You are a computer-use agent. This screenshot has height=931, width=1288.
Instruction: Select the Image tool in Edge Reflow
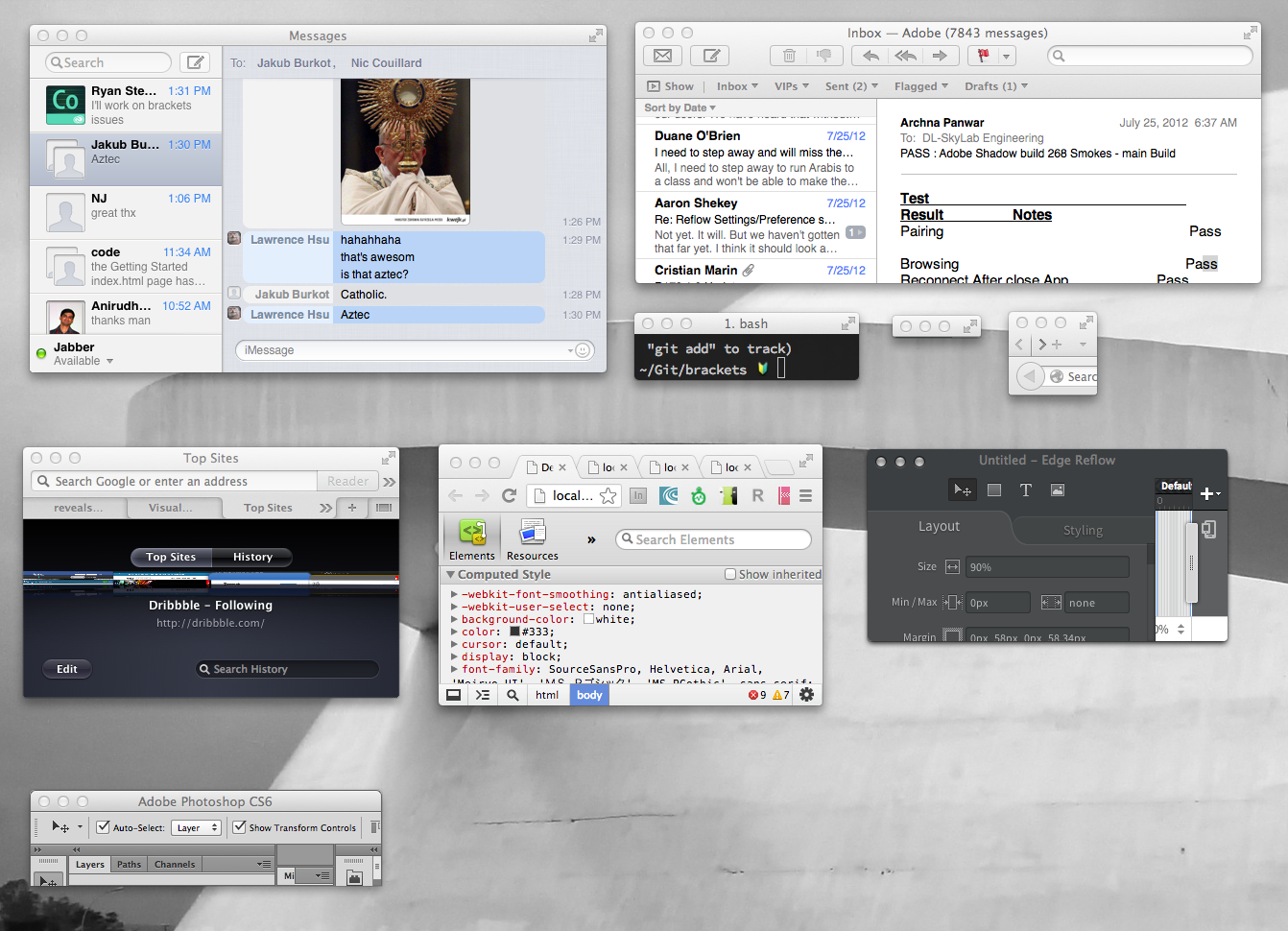(x=1057, y=489)
